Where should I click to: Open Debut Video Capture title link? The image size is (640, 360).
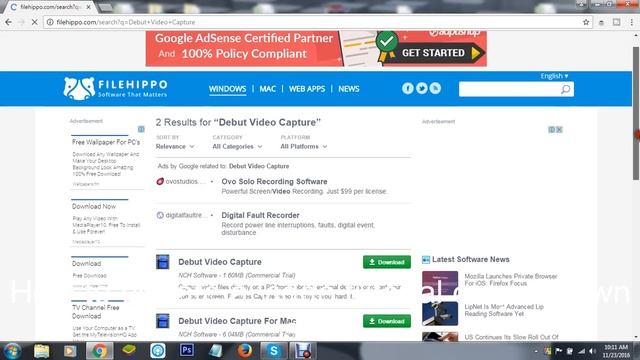click(x=220, y=262)
